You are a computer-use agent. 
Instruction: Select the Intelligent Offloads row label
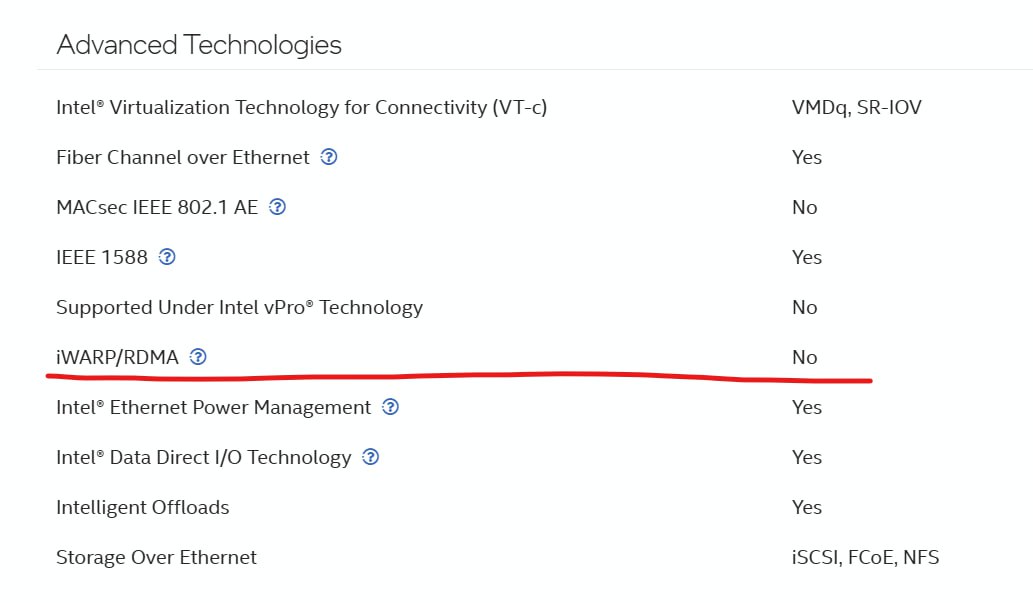(143, 507)
